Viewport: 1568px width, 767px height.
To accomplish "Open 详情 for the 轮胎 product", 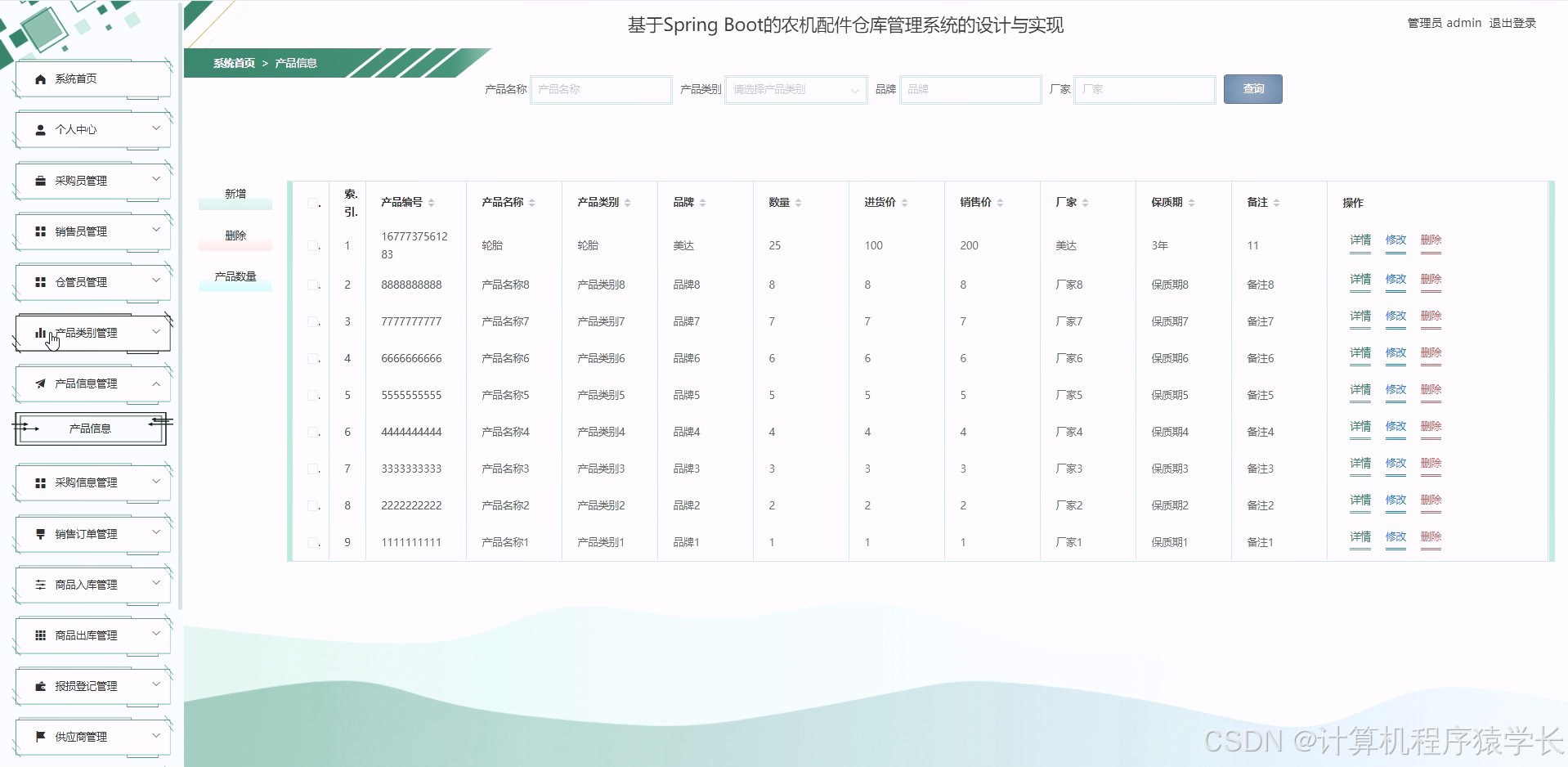I will point(1360,240).
